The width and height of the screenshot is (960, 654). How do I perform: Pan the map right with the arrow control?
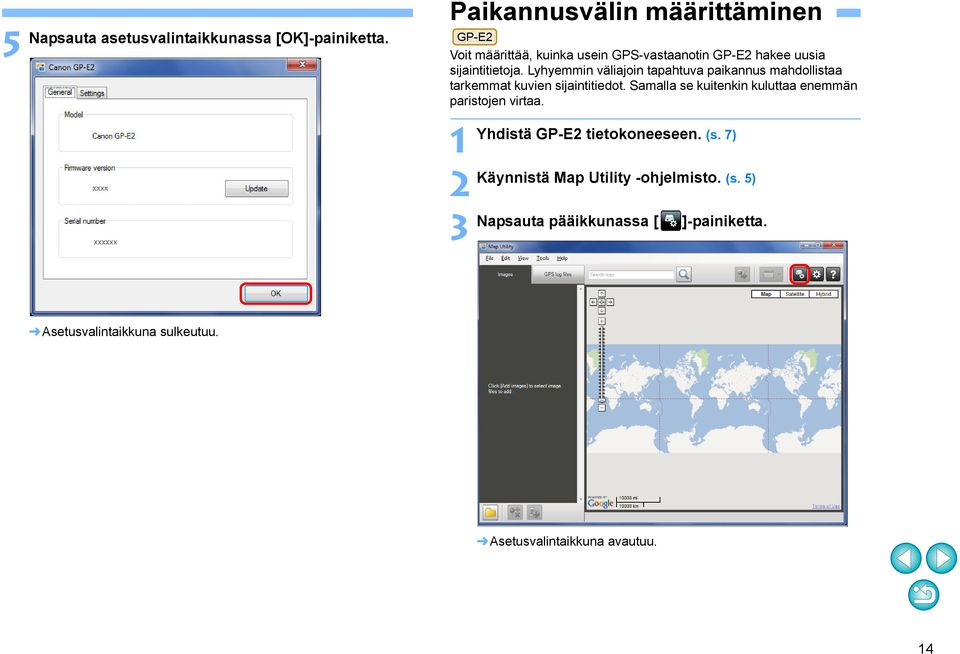point(610,302)
